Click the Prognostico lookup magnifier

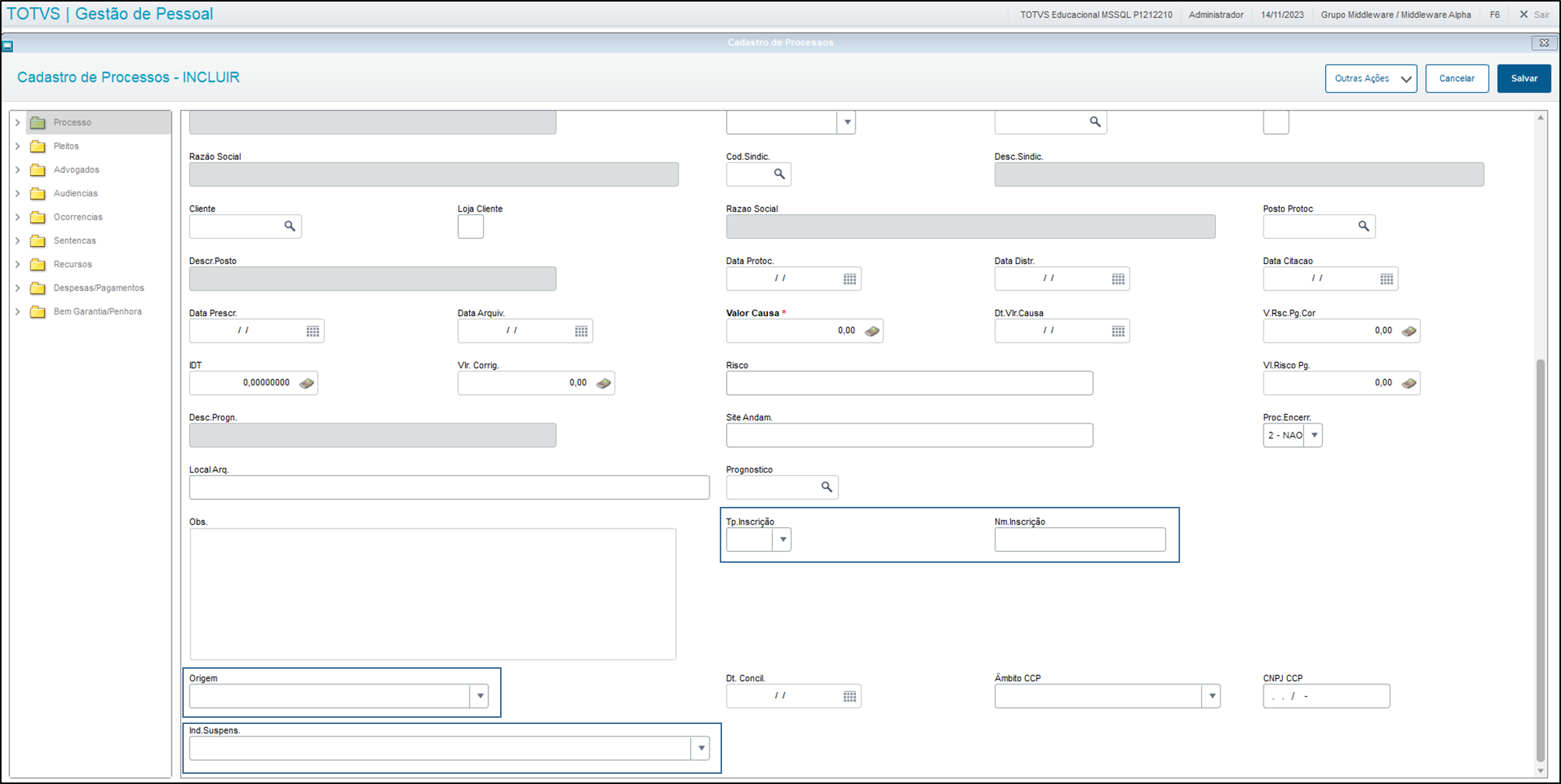[826, 487]
